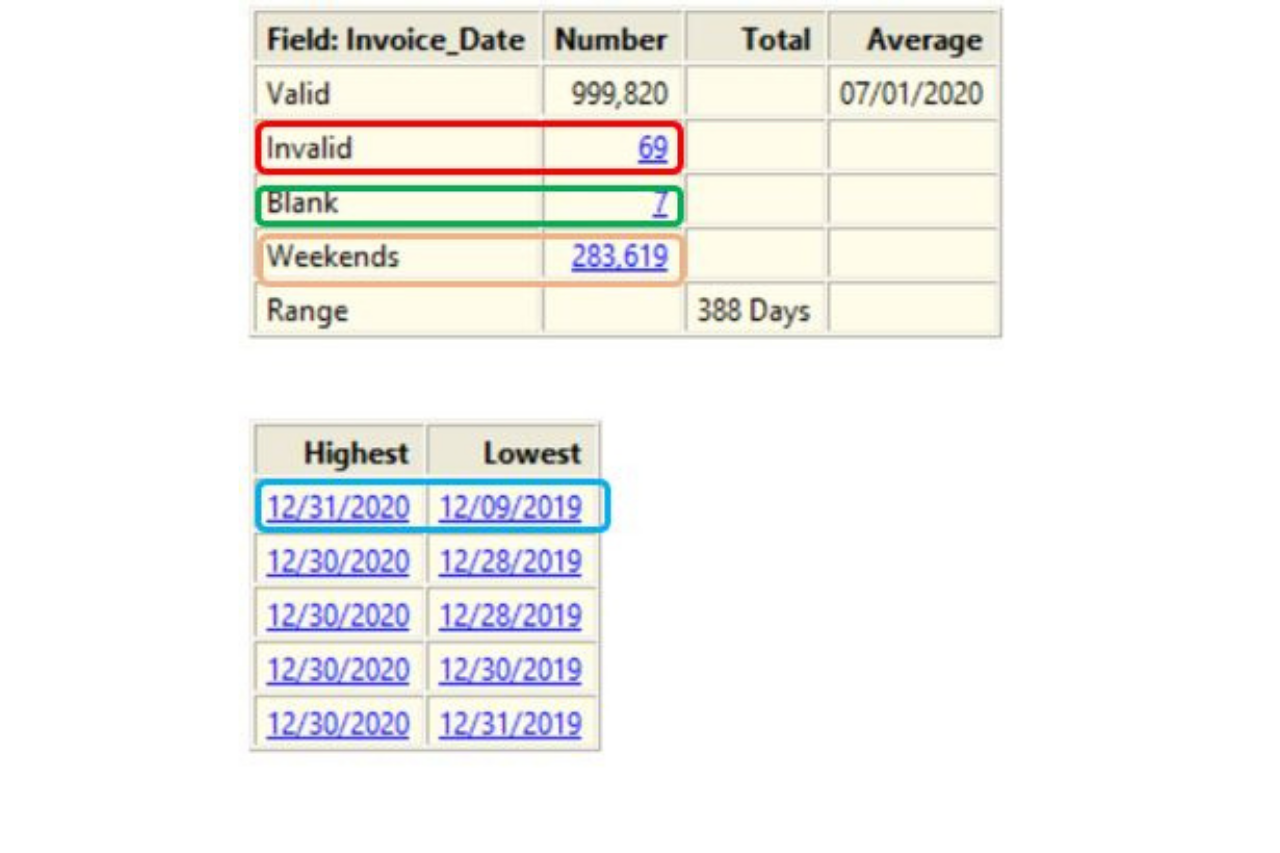The width and height of the screenshot is (1280, 853).
Task: Select the Valid row label
Action: (298, 95)
